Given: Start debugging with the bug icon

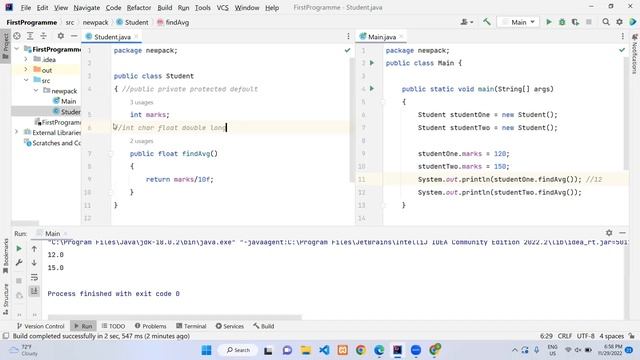Looking at the screenshot, I should coord(562,22).
